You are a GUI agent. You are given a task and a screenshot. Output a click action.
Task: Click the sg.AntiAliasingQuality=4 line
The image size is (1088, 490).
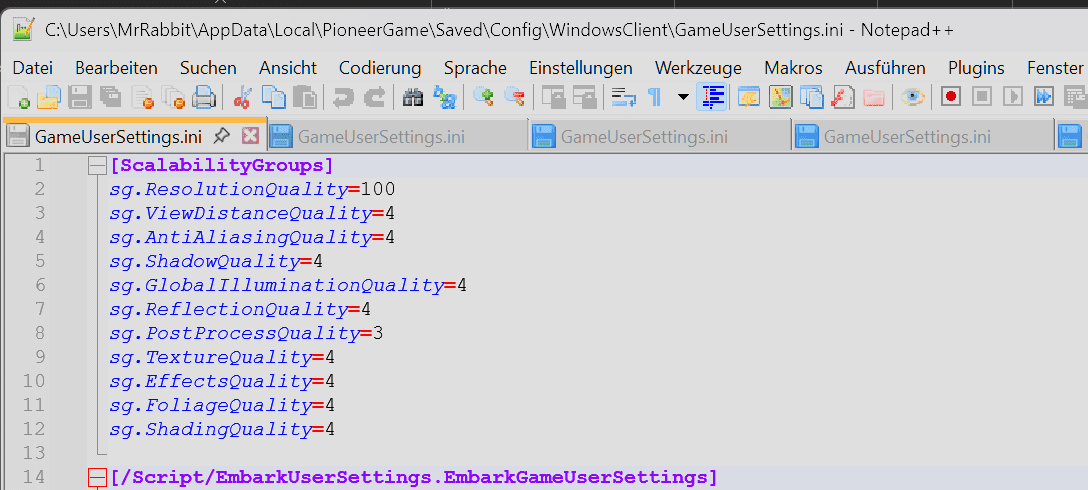tap(252, 237)
